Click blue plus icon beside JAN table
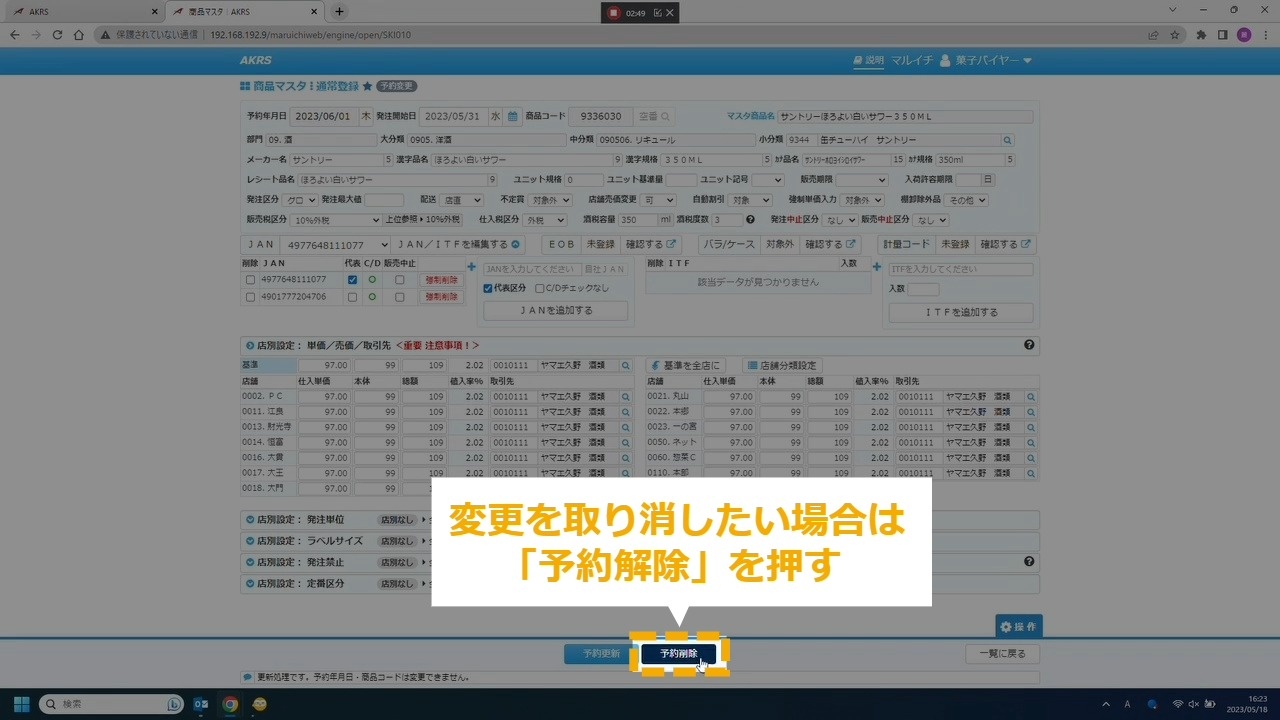Viewport: 1280px width, 720px height. (471, 267)
